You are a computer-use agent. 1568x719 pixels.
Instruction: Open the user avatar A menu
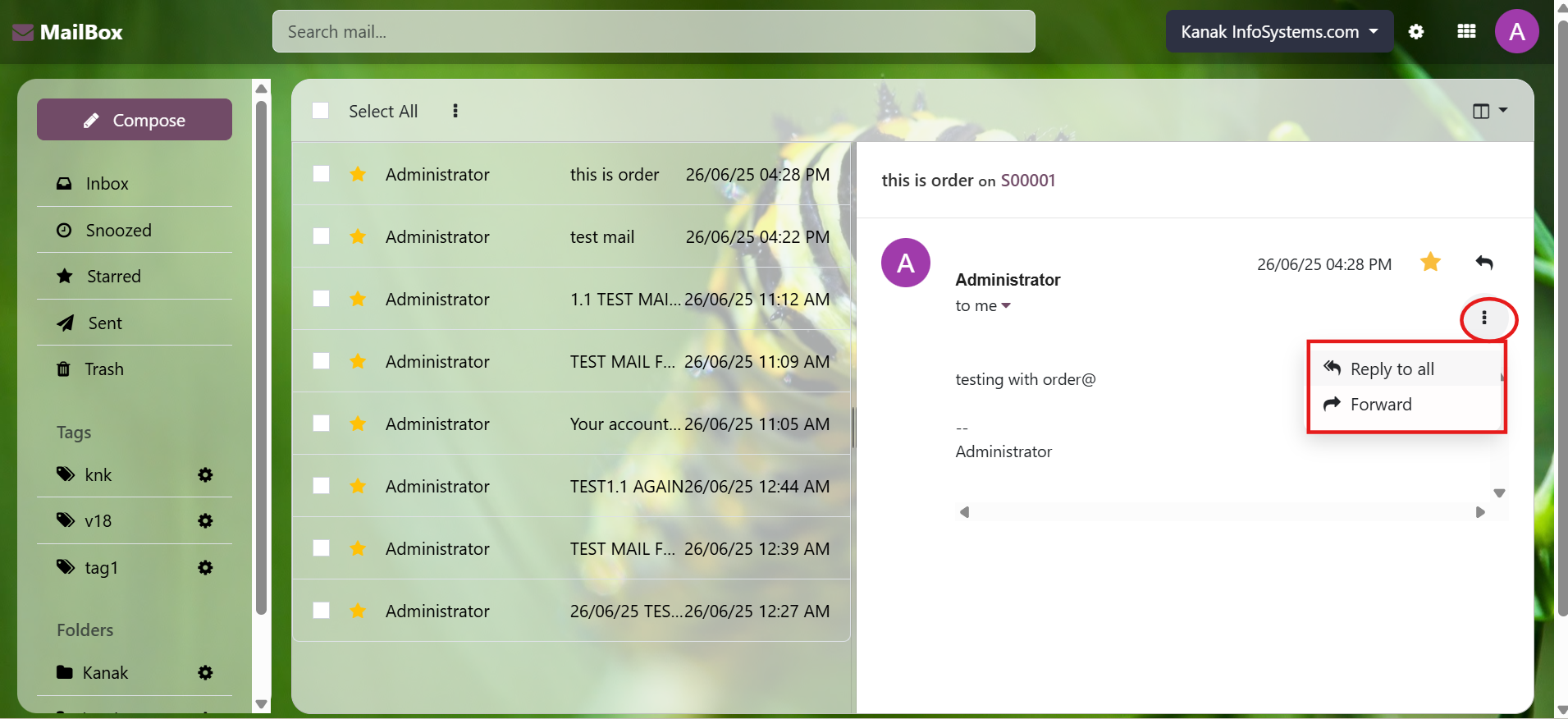click(x=1516, y=31)
